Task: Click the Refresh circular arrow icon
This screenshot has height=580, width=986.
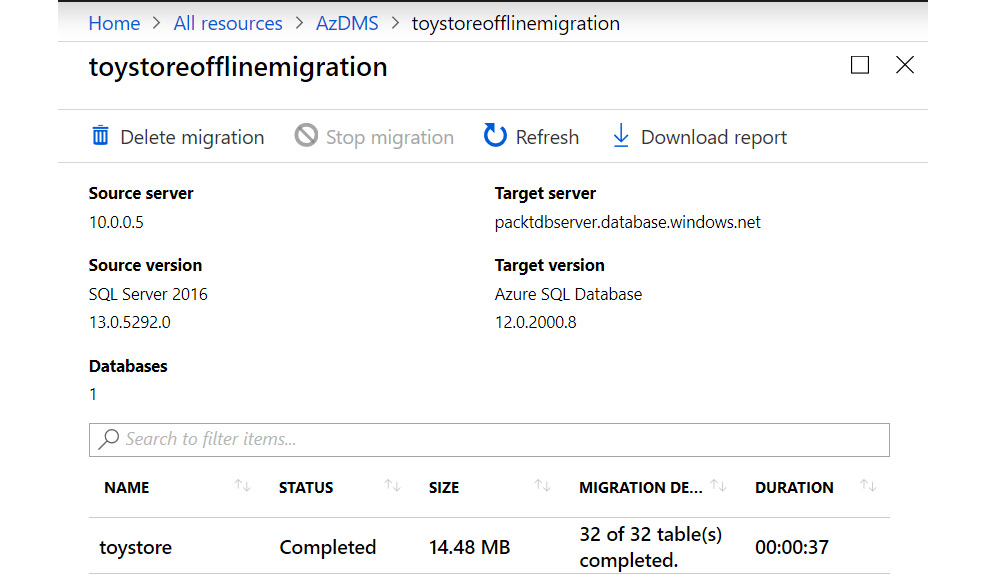Action: [x=495, y=136]
